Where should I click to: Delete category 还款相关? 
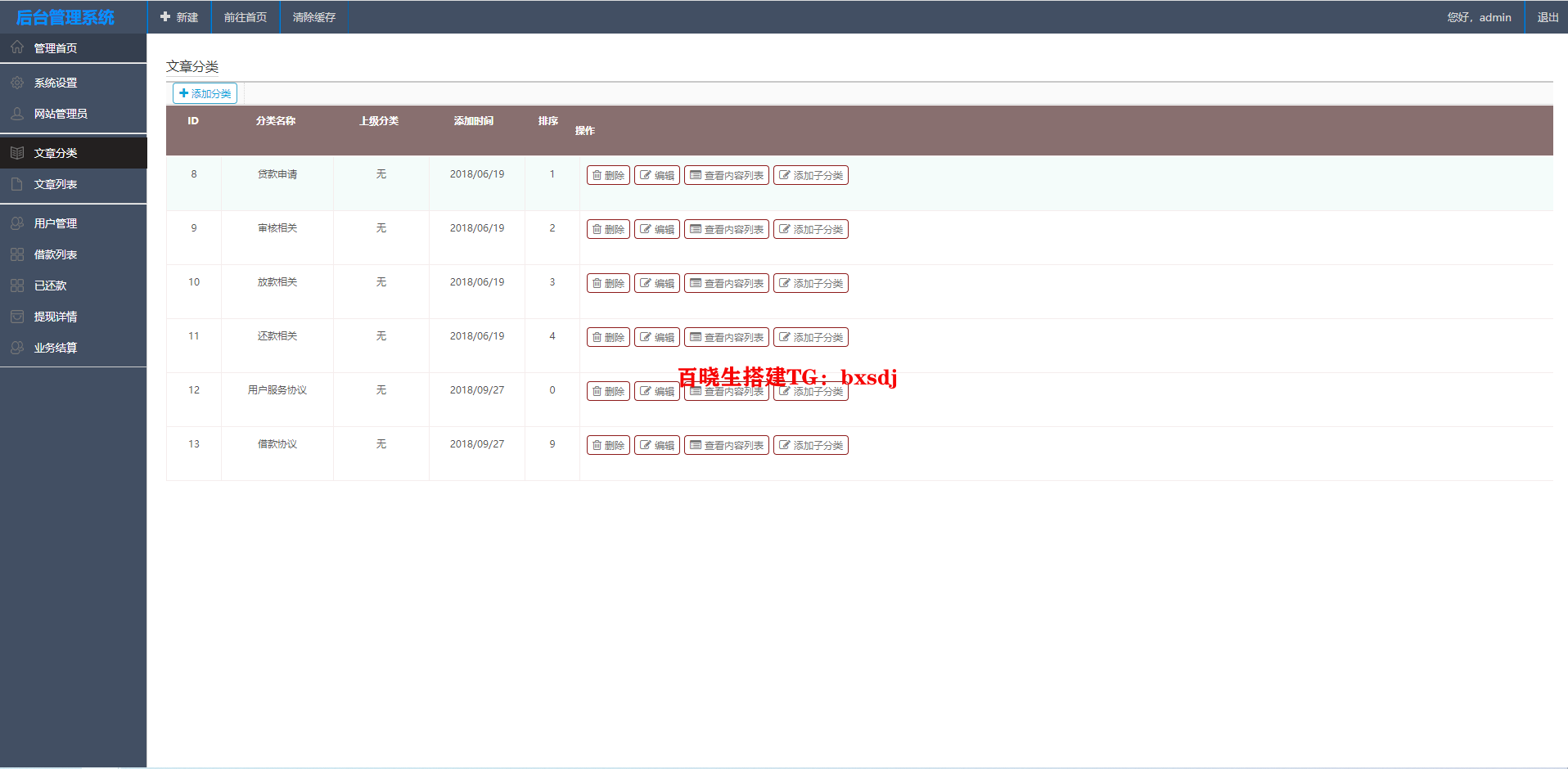(608, 337)
